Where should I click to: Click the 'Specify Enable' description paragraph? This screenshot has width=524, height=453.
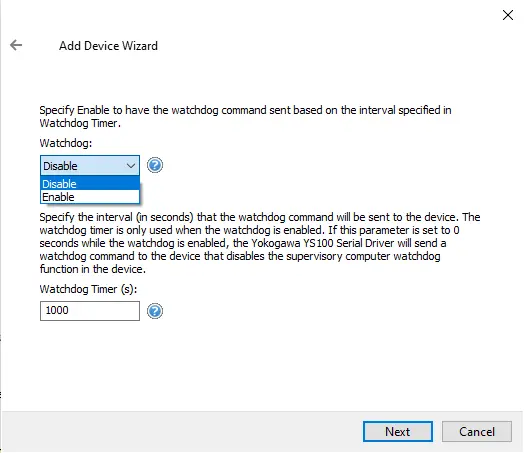(246, 117)
